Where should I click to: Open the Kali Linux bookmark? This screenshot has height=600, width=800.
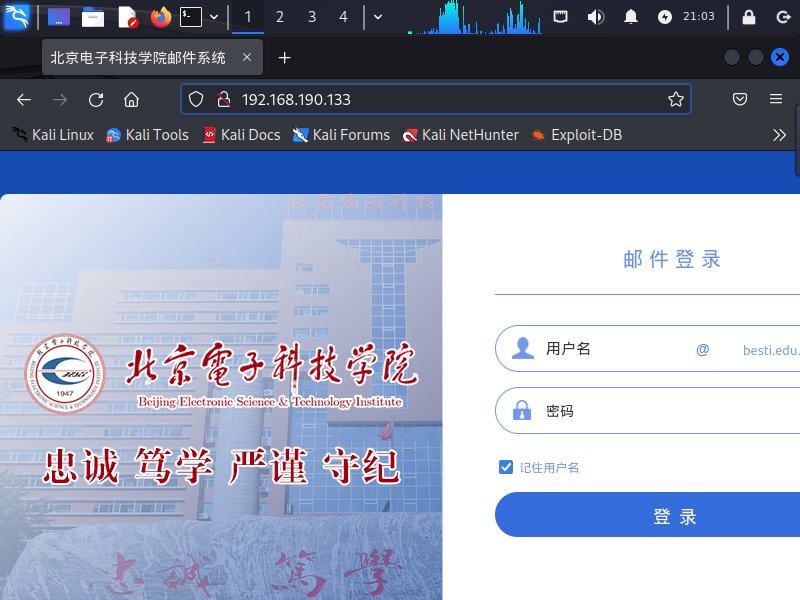[x=53, y=135]
